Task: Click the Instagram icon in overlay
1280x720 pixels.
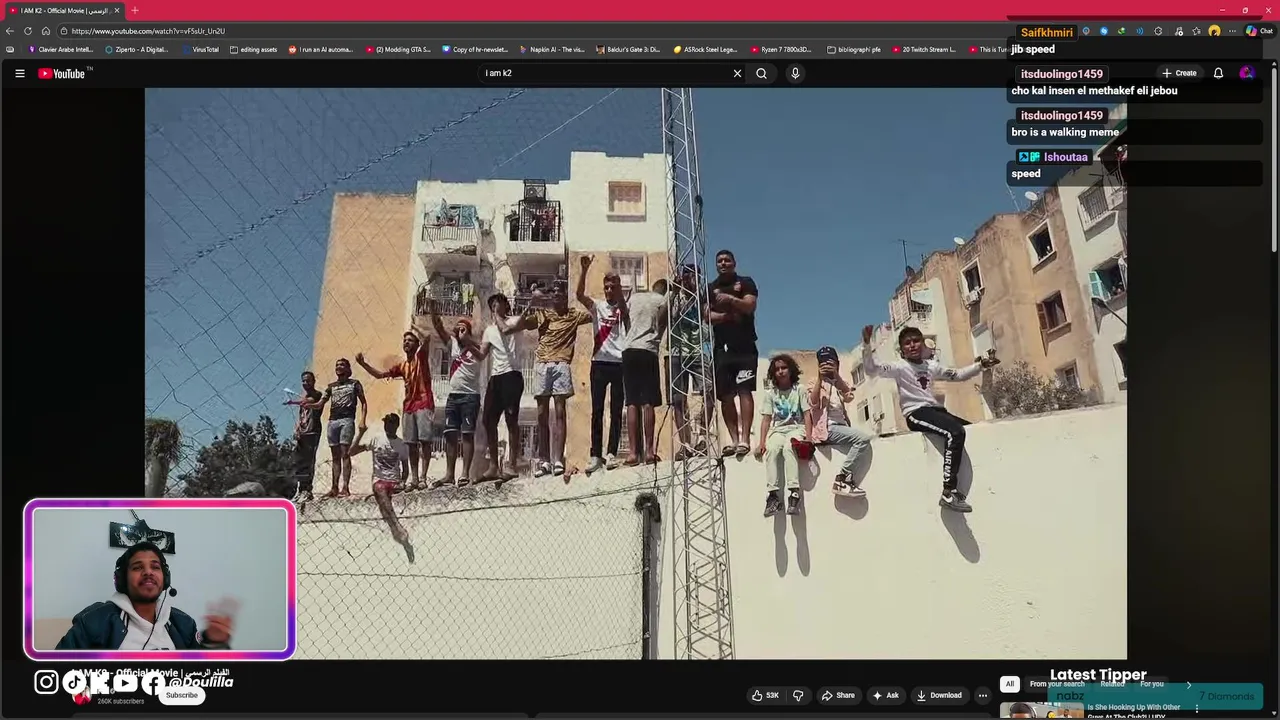Action: pyautogui.click(x=46, y=682)
